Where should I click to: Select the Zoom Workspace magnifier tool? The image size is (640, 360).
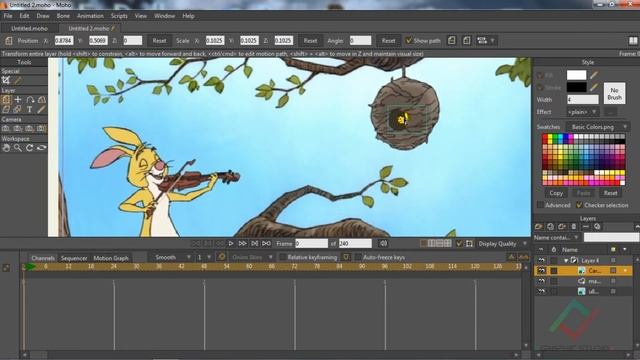[18, 148]
